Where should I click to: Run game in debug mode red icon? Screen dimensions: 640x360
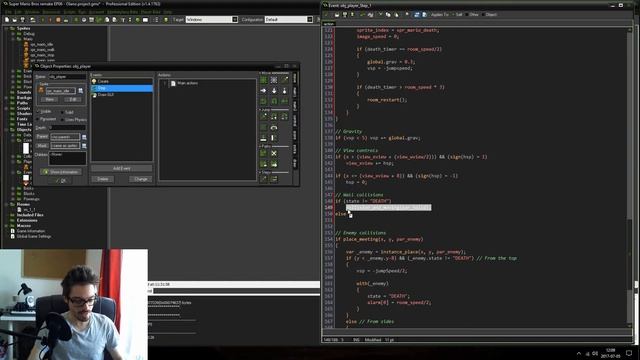pos(50,20)
